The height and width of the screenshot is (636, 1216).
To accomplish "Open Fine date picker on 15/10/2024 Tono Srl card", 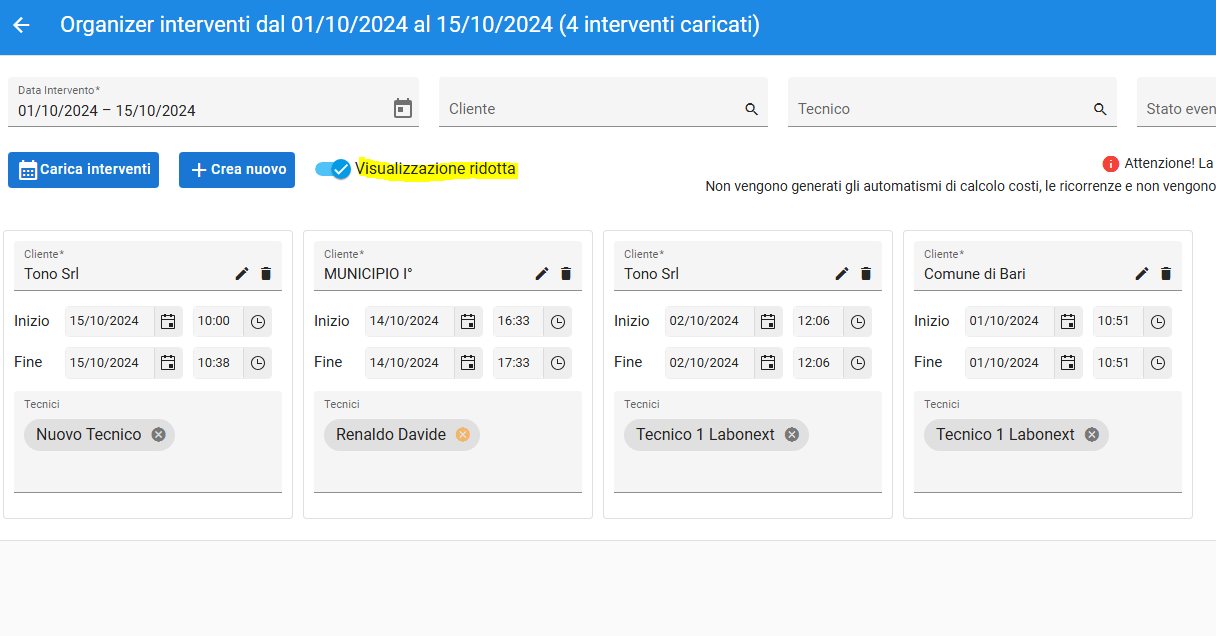I will pos(168,363).
